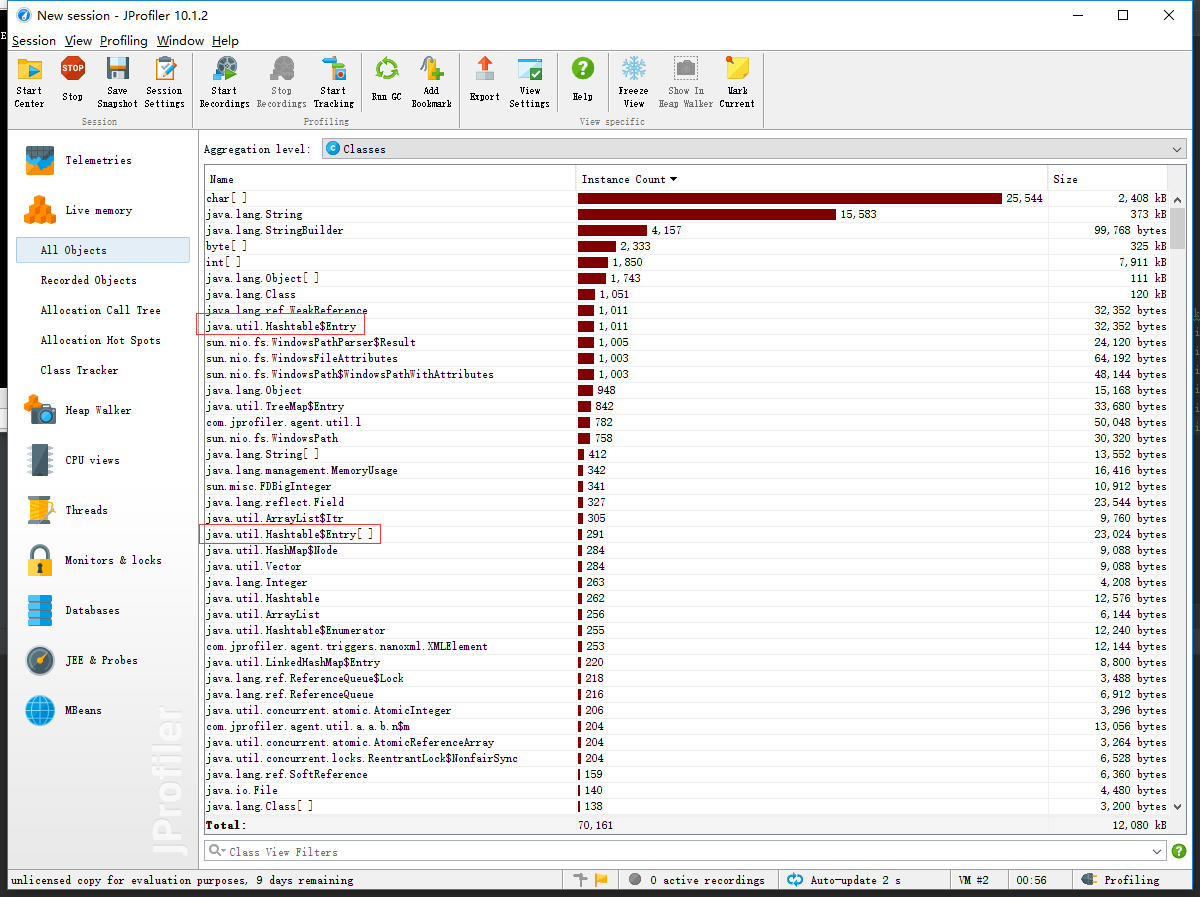
Task: Open the Session menu
Action: [34, 41]
